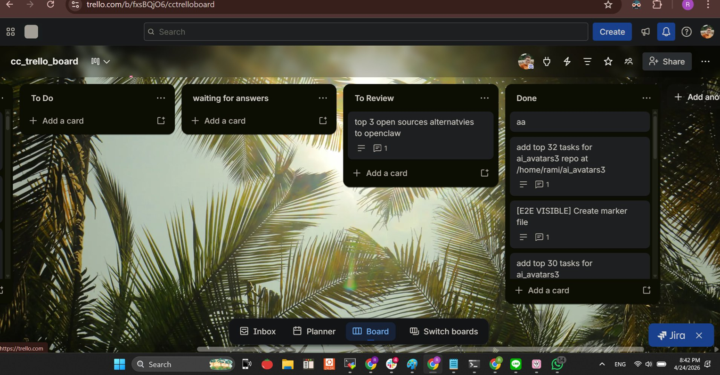Click the trello.com address bar
720x375 pixels.
coord(340,5)
